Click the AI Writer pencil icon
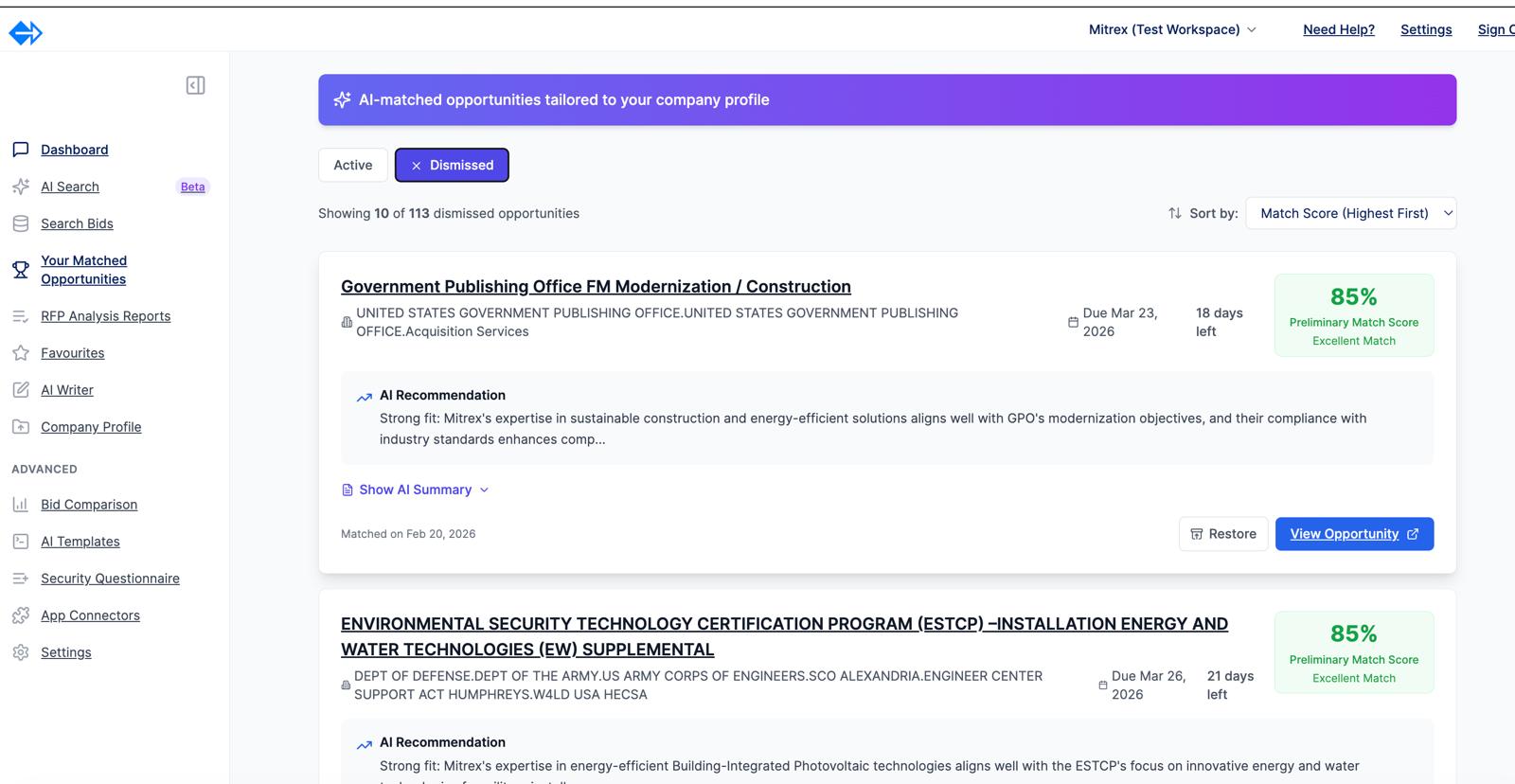 pyautogui.click(x=21, y=390)
